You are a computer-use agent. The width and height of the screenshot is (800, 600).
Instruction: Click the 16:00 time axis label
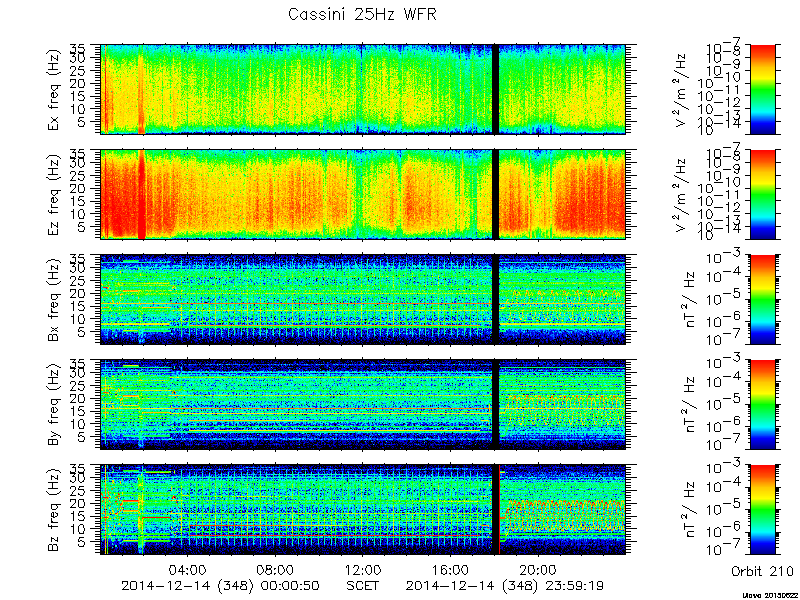click(x=451, y=569)
